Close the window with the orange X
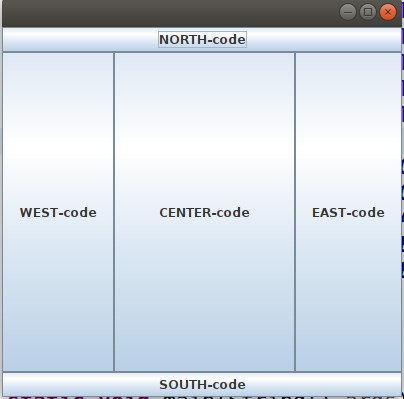Screen dimensions: 404x399 pos(388,12)
